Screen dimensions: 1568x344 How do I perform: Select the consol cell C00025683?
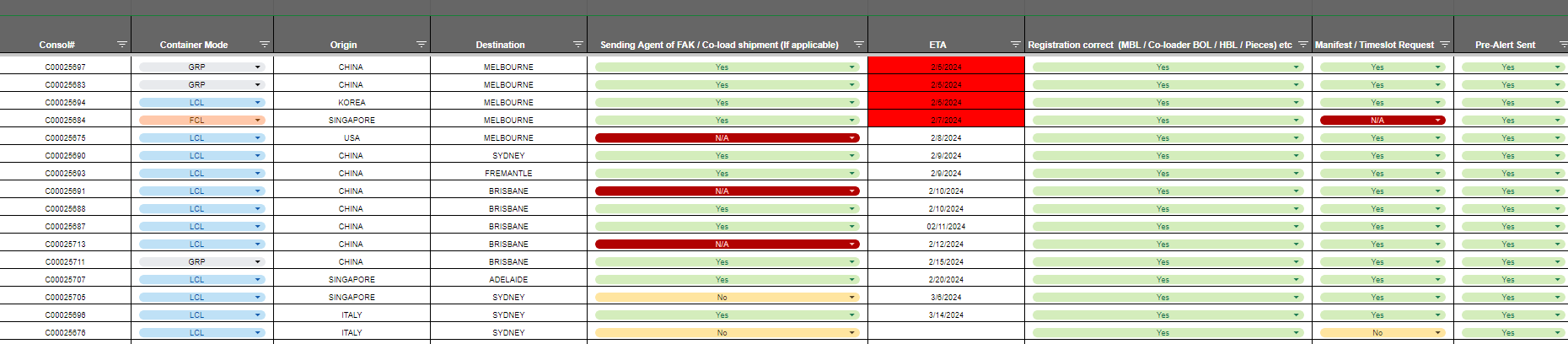coord(66,84)
